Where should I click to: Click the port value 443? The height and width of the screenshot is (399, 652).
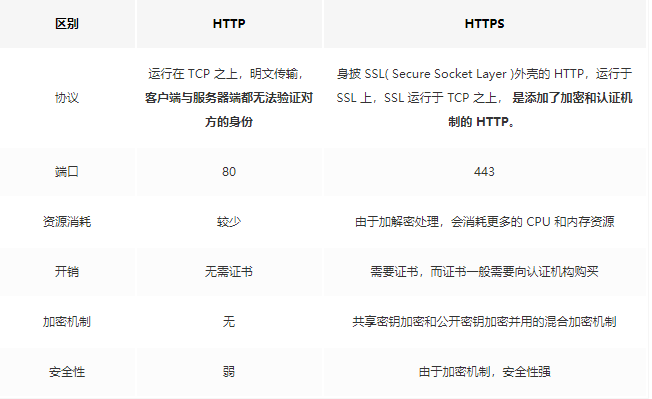tap(484, 172)
